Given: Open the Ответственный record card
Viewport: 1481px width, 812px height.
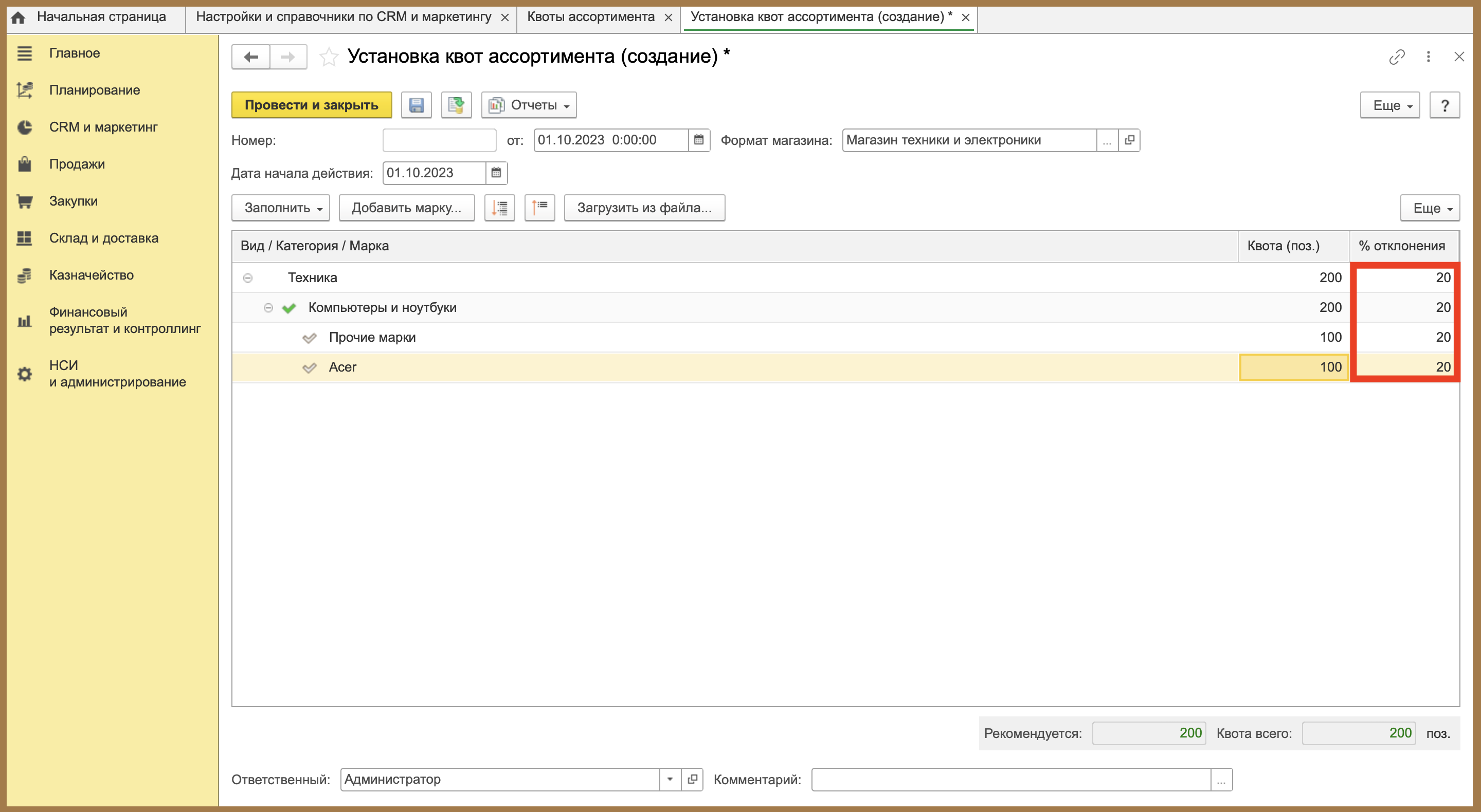Looking at the screenshot, I should click(692, 780).
